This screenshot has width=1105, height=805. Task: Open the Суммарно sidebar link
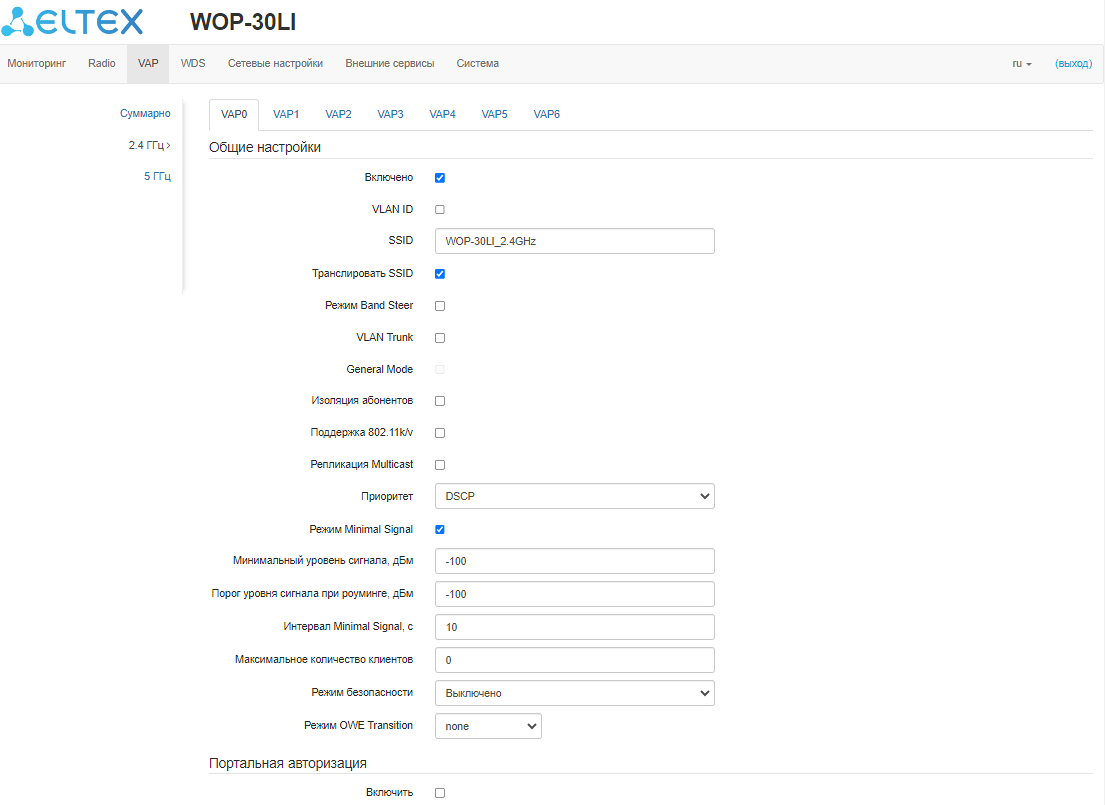pos(145,114)
